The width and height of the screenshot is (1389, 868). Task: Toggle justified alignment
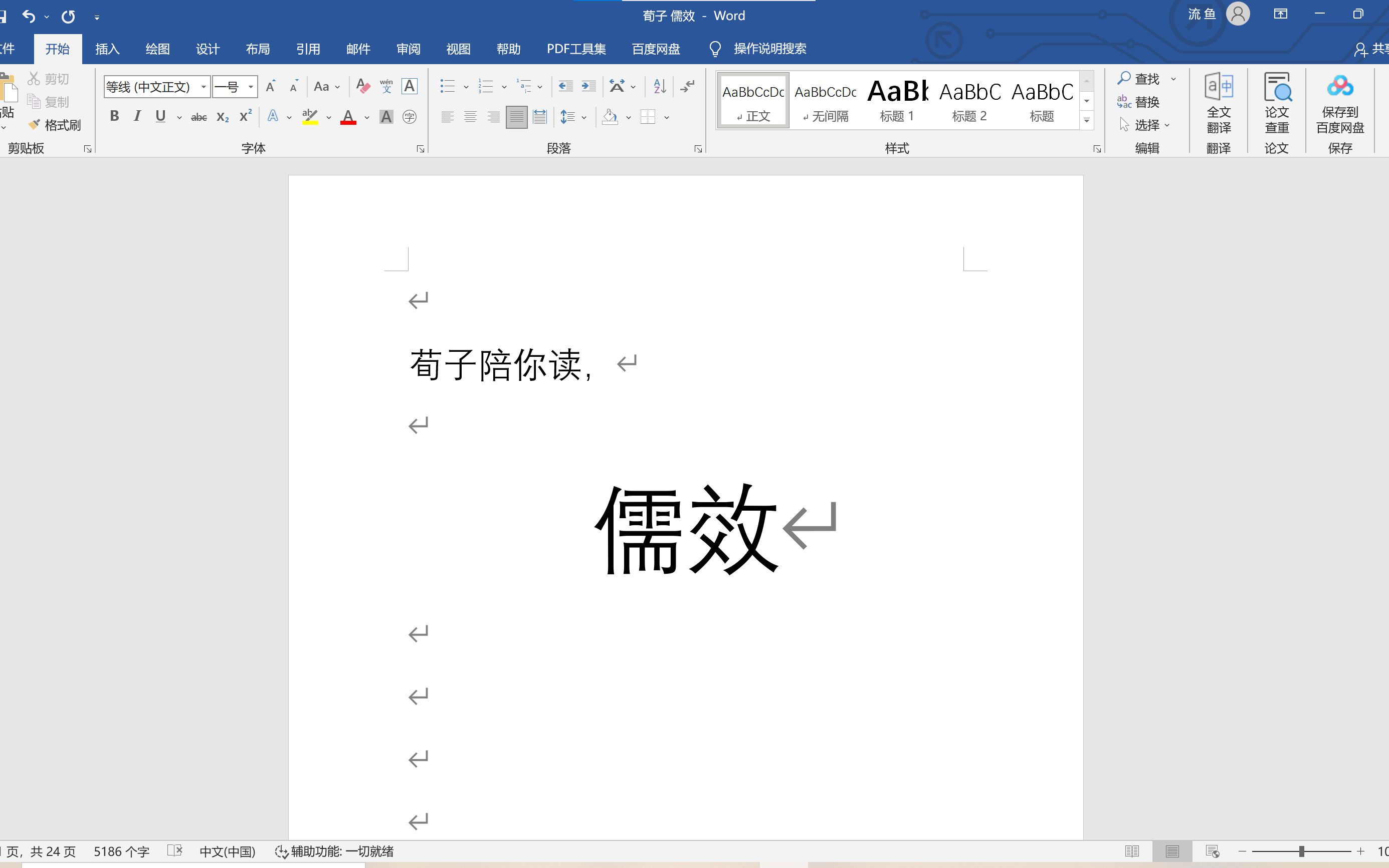pos(516,117)
